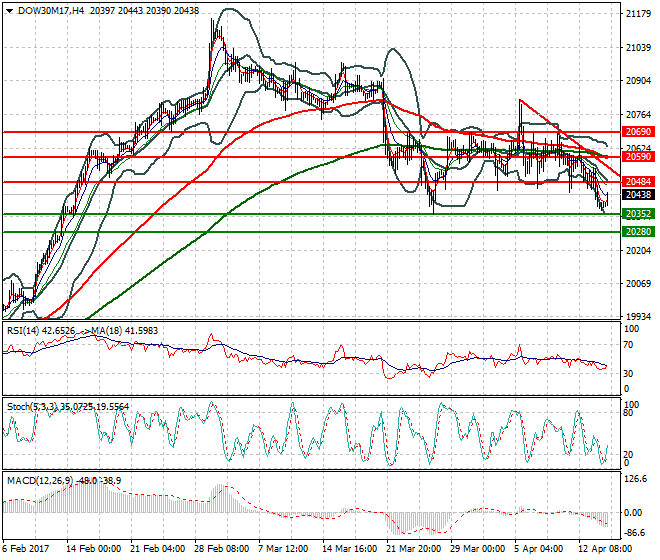Click the MACD 126.6 scale value
The image size is (660, 560).
pyautogui.click(x=636, y=479)
